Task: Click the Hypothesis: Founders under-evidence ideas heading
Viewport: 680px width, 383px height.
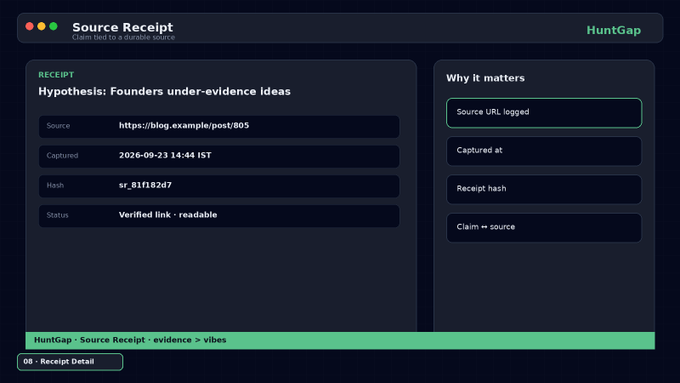Action: 164,92
